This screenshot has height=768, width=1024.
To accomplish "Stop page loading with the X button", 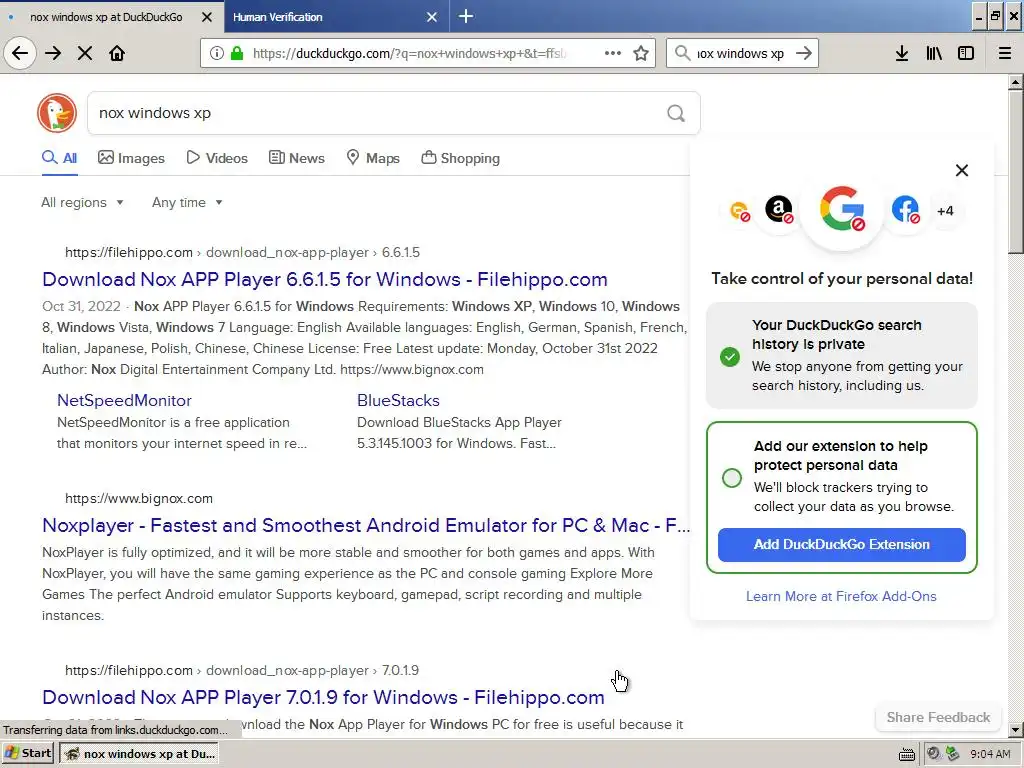I will tap(85, 54).
